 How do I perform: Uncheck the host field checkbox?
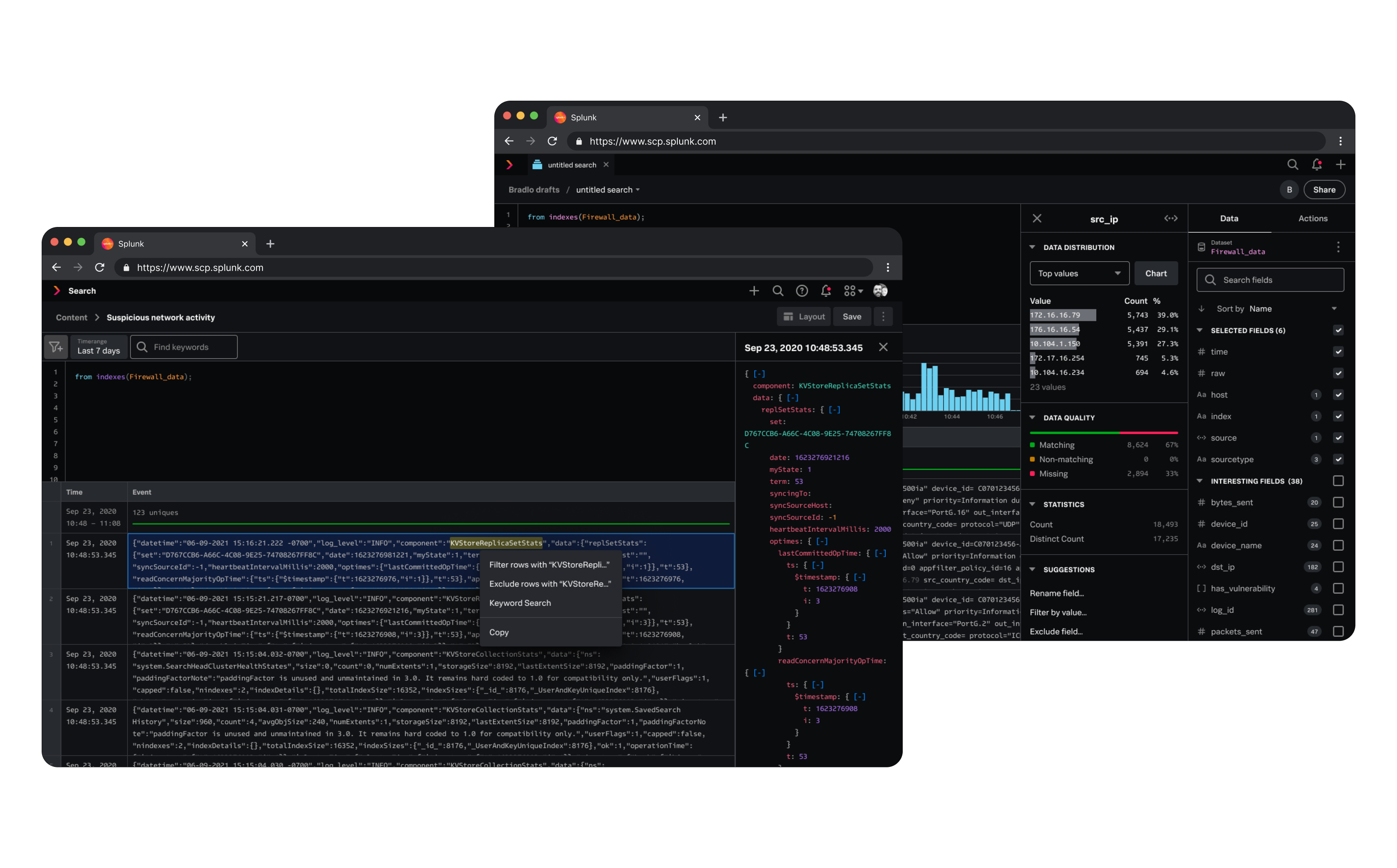point(1338,395)
